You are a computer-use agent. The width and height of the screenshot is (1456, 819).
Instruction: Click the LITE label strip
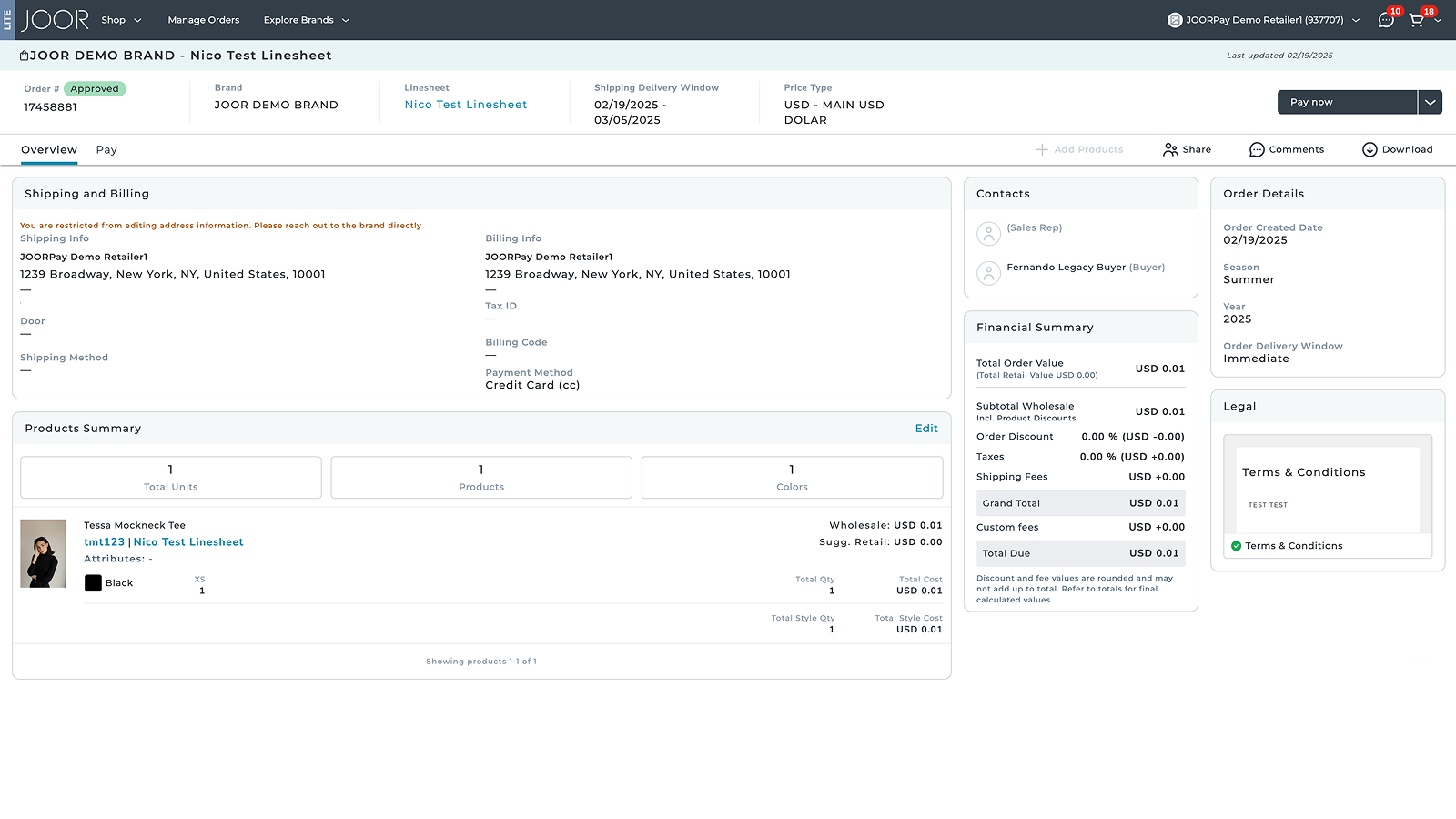coord(7,20)
